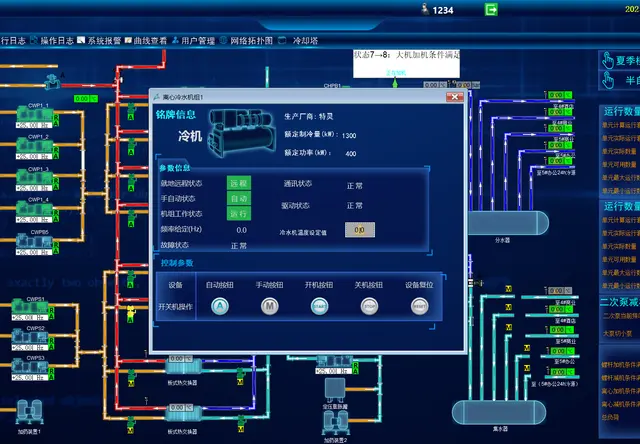The height and width of the screenshot is (444, 640).
Task: Open the 用户管理 menu
Action: click(198, 40)
